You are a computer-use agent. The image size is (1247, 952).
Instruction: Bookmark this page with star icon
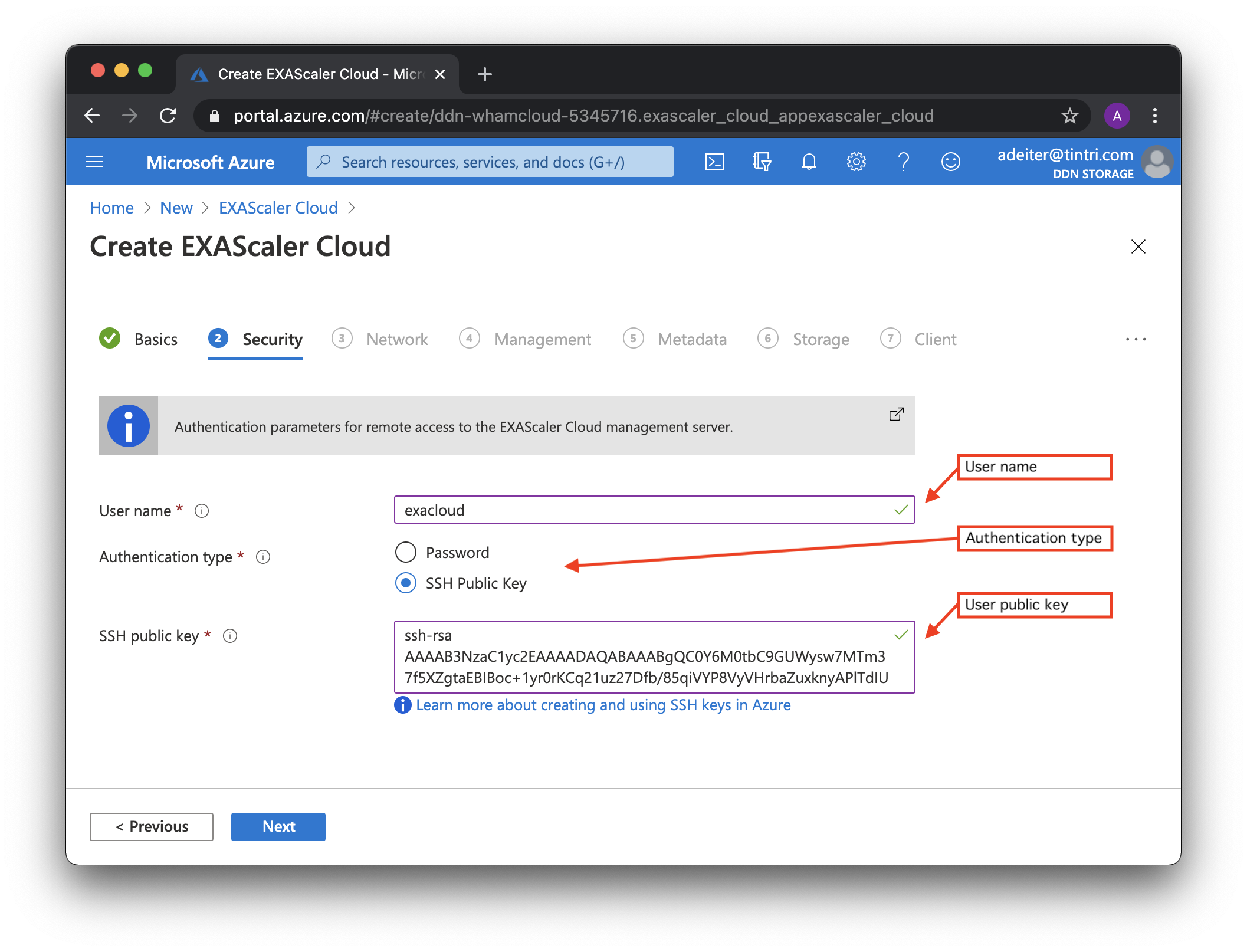point(1069,116)
